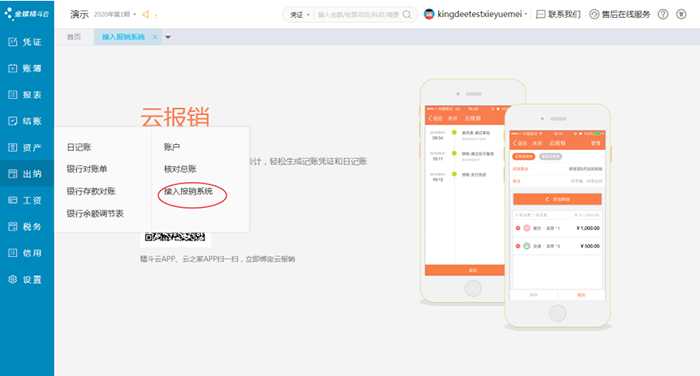
Task: Open the 账簿 sidebar module
Action: pos(26,68)
